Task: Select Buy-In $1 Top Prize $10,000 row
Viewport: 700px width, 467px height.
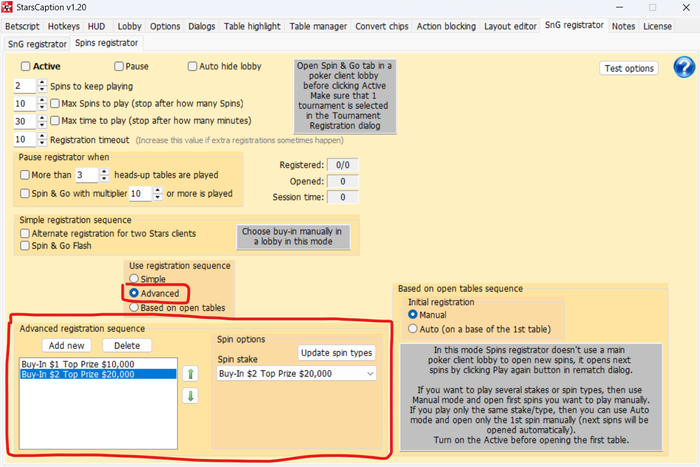Action: pos(98,364)
